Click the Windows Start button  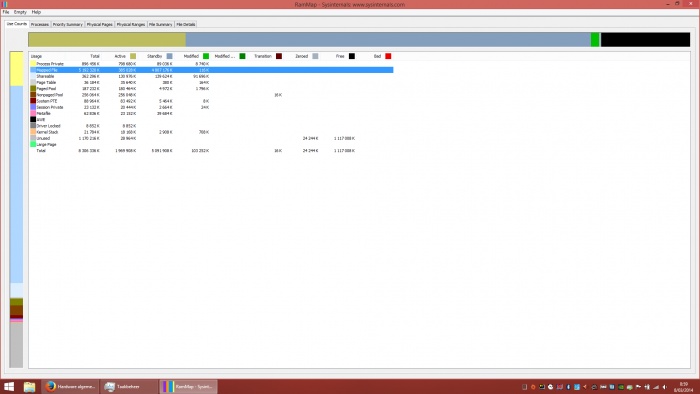pos(9,386)
